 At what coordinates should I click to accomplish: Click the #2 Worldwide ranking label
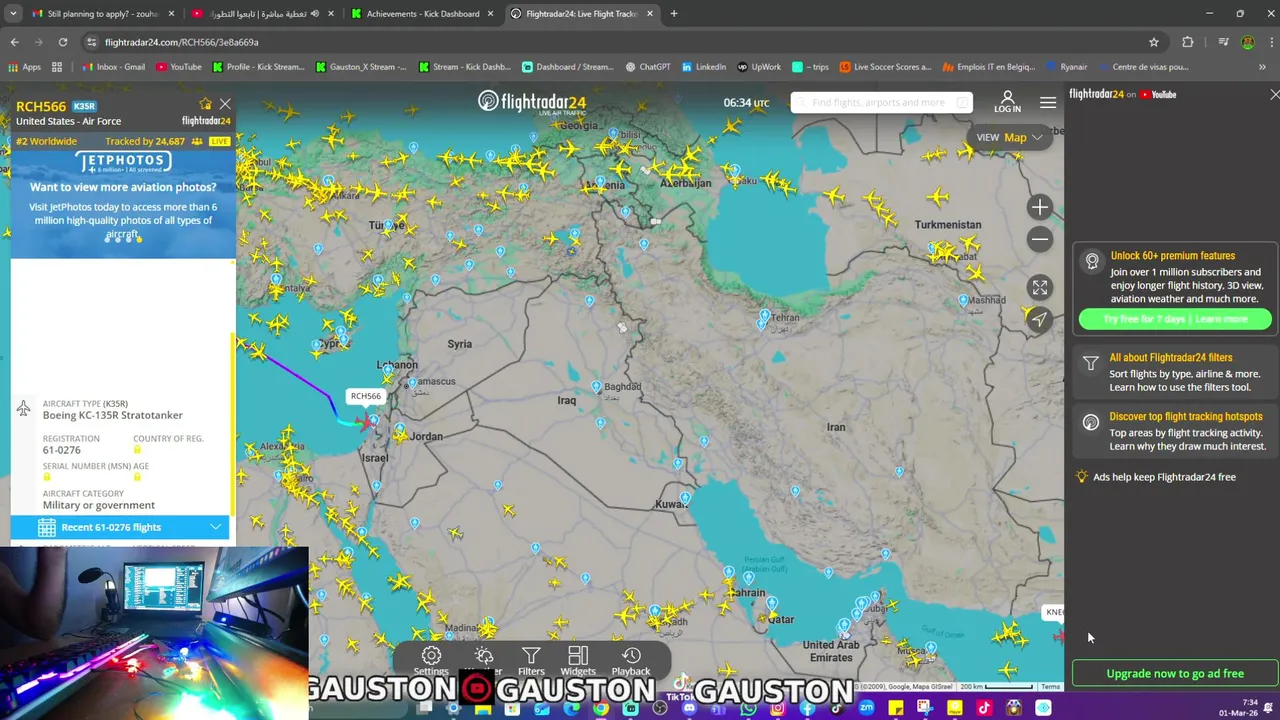point(46,141)
